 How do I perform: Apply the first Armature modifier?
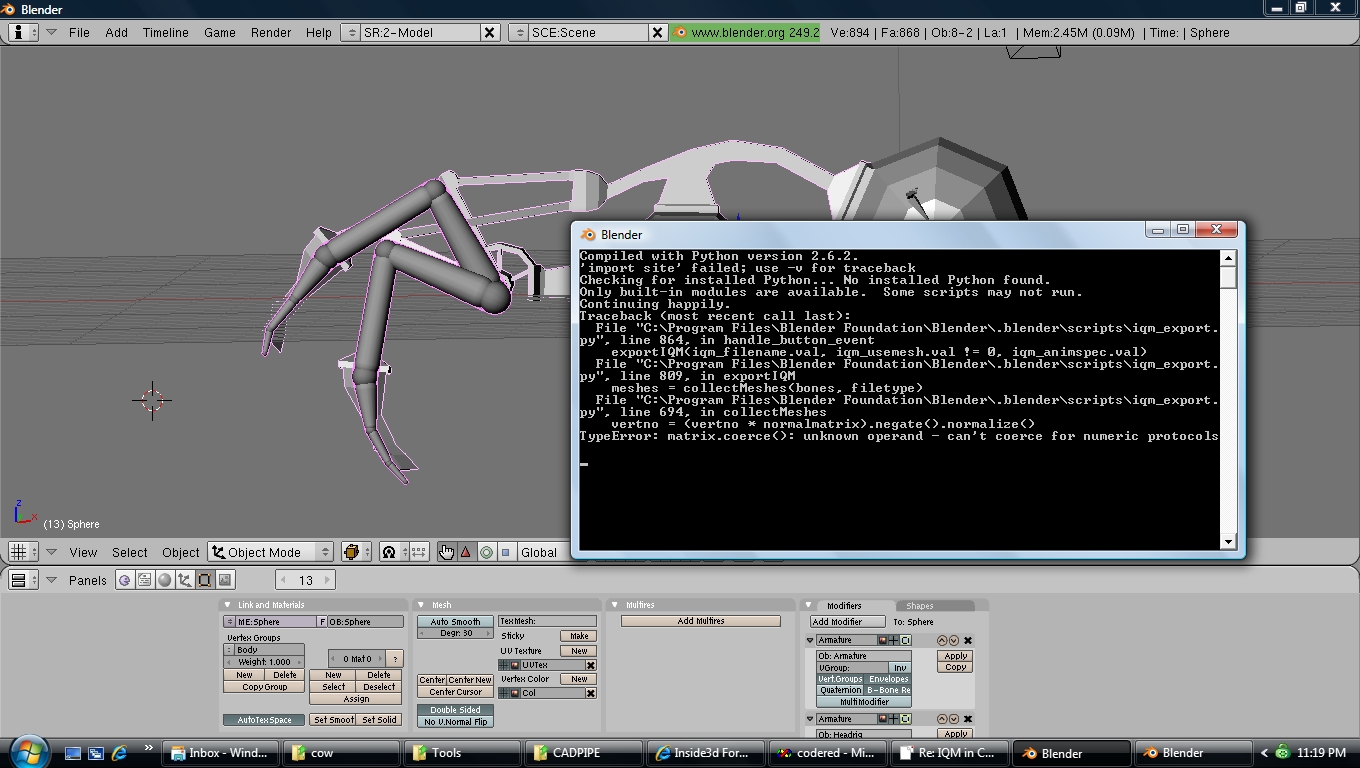pos(955,656)
